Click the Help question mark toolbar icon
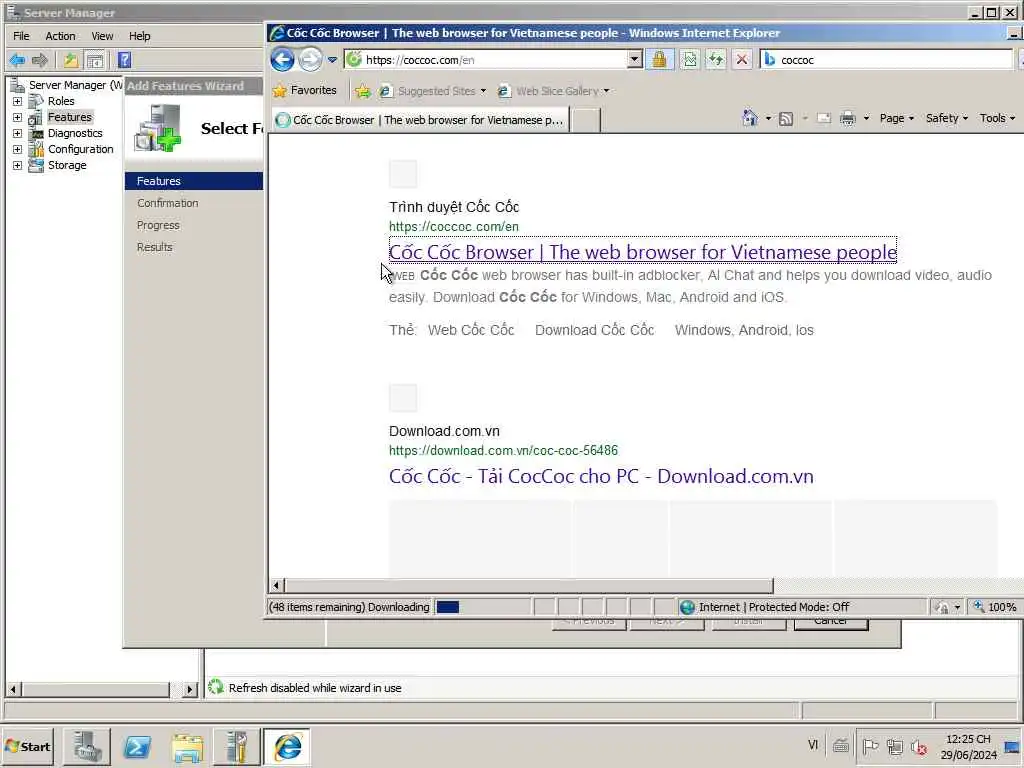The height and width of the screenshot is (768, 1024). pyautogui.click(x=124, y=61)
